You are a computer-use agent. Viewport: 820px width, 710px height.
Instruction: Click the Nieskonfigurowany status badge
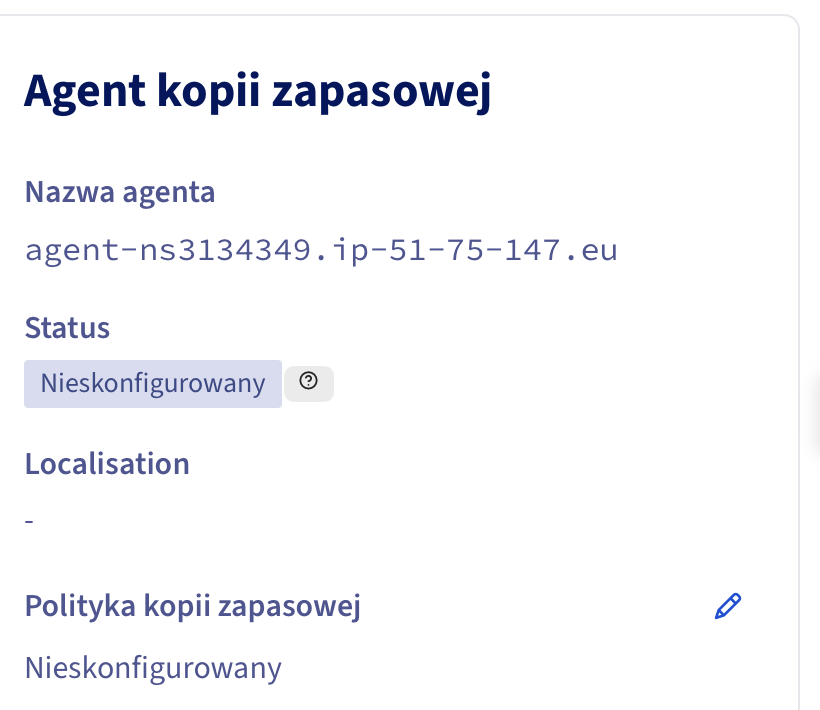[153, 384]
